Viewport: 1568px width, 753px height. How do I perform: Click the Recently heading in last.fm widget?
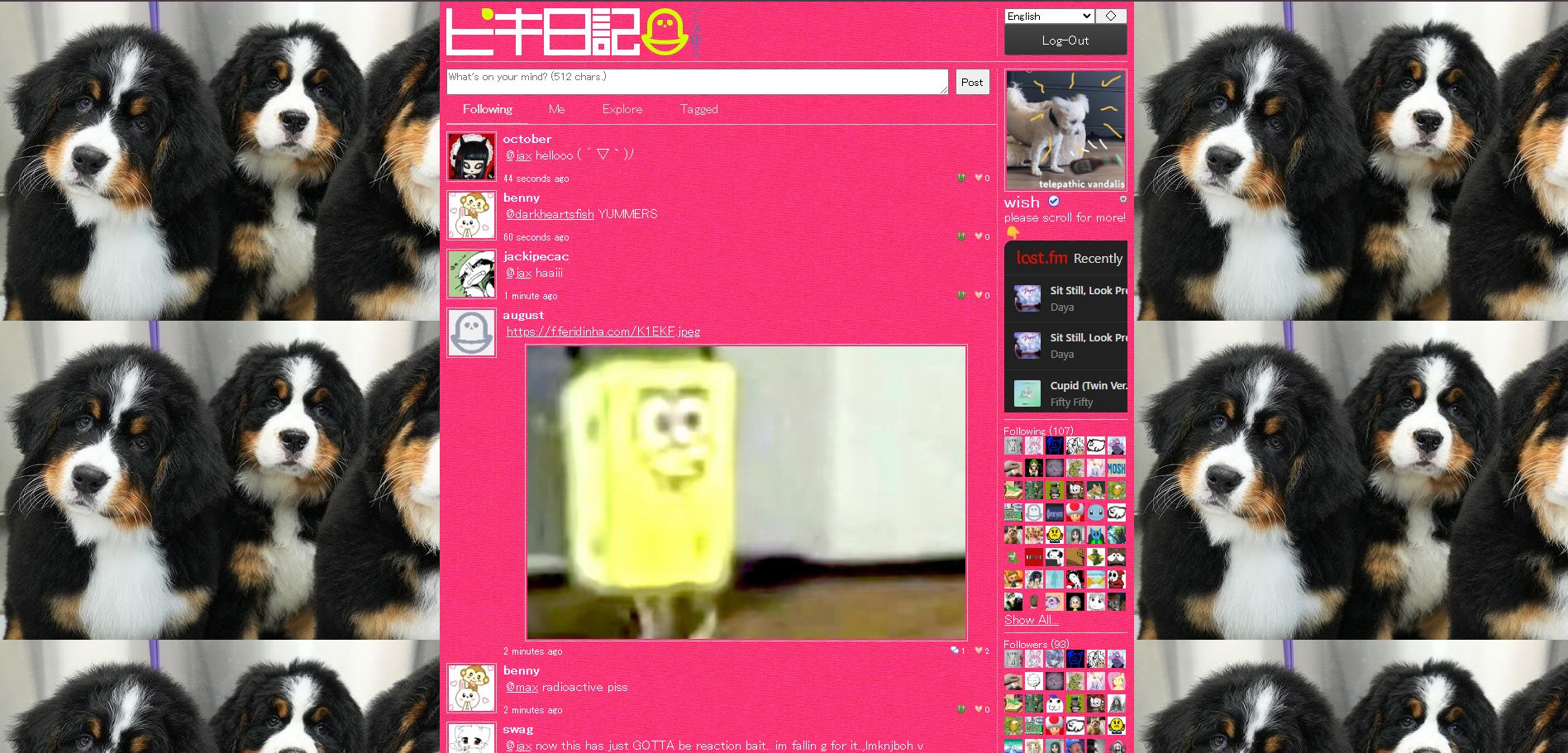click(1098, 259)
